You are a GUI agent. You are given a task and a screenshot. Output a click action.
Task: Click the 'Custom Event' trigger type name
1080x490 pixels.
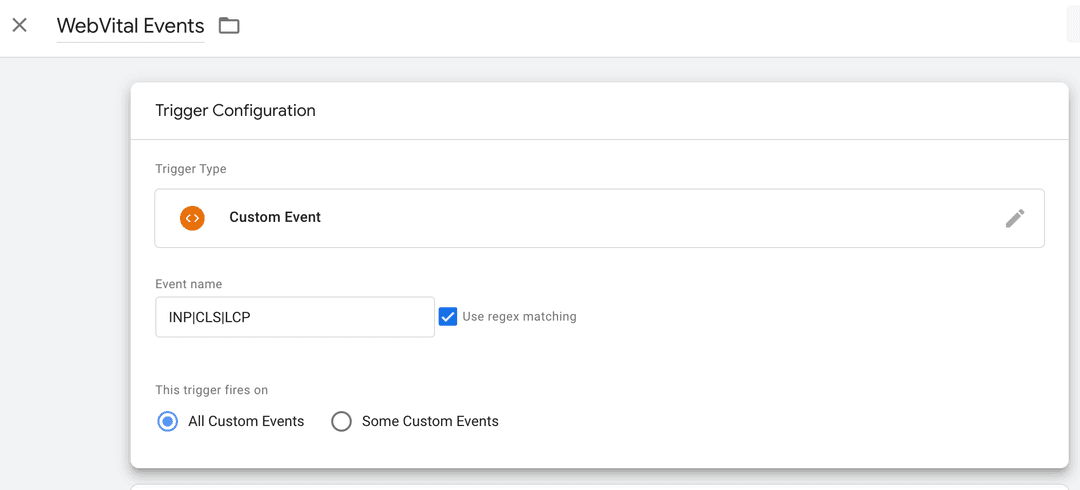pos(275,217)
